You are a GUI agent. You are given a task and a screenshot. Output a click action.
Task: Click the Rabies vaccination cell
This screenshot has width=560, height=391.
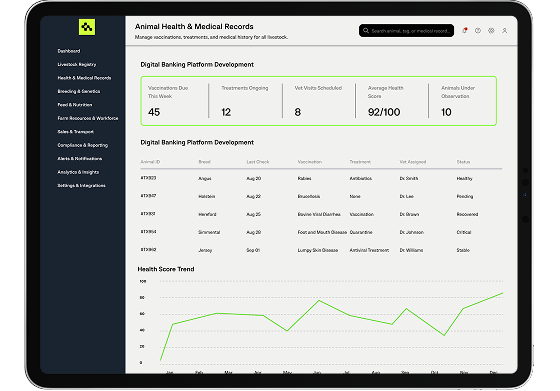(x=304, y=179)
